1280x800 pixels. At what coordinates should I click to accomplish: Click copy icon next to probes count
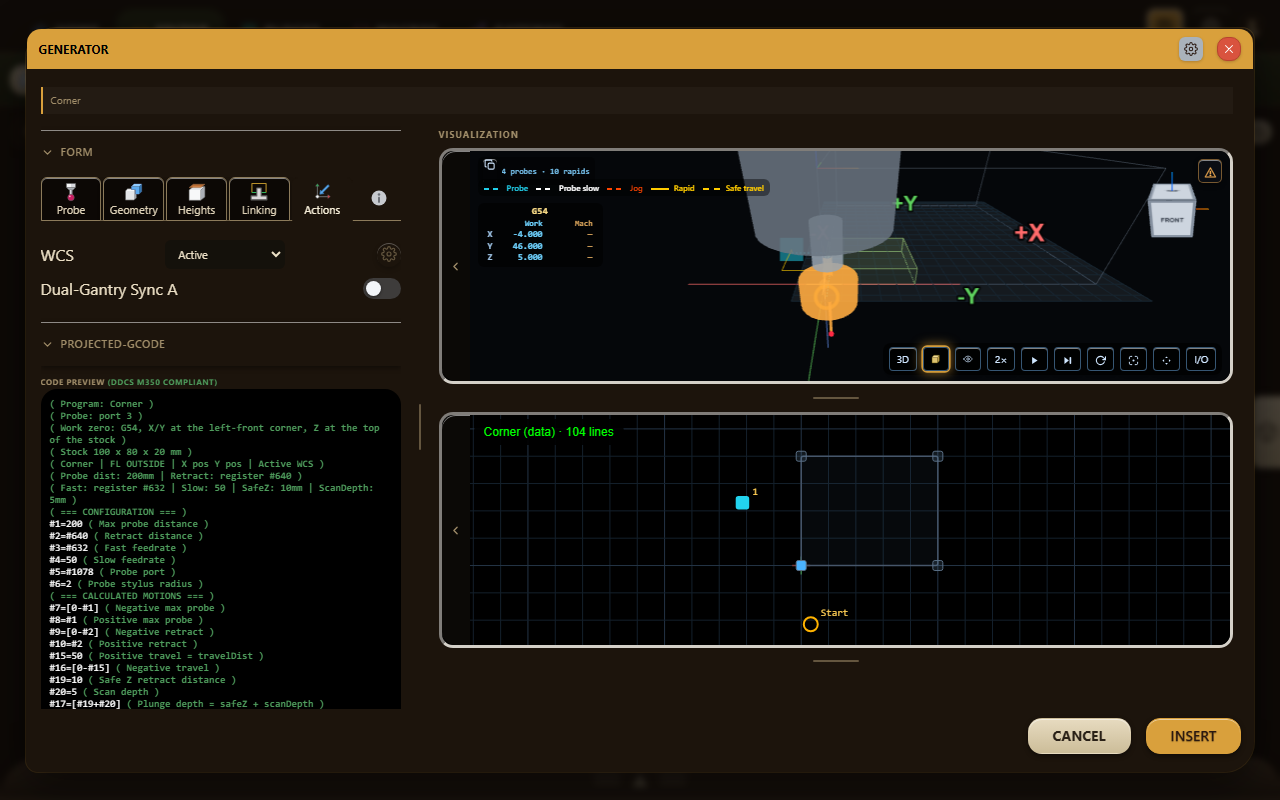point(490,165)
